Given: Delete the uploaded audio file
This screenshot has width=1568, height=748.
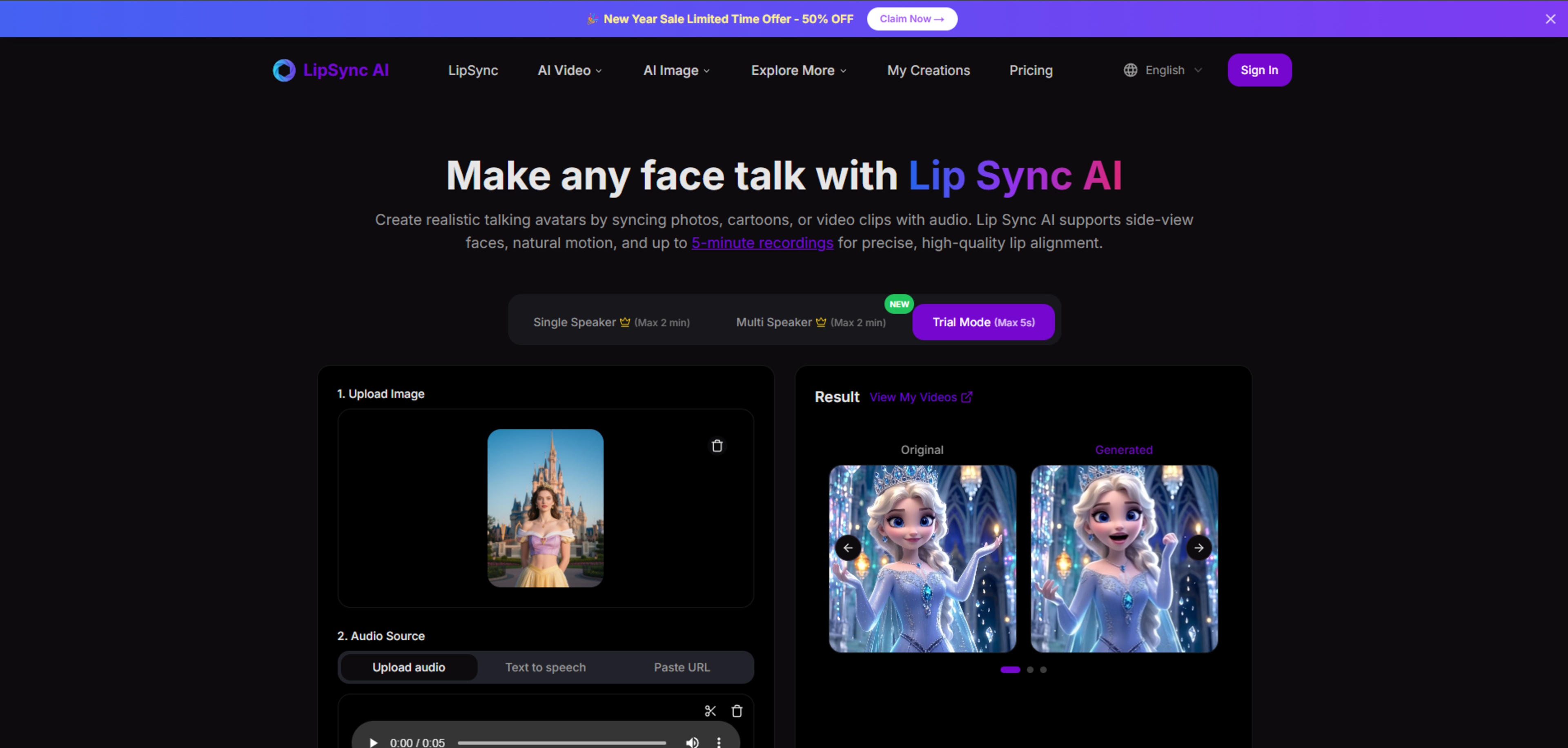Looking at the screenshot, I should click(x=737, y=711).
